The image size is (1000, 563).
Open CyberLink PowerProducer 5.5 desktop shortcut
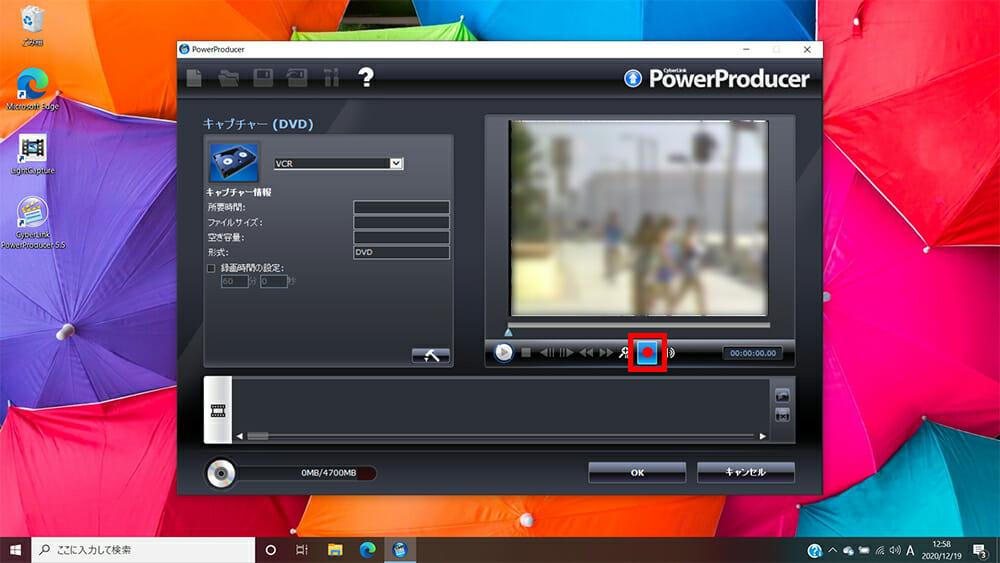pyautogui.click(x=33, y=223)
